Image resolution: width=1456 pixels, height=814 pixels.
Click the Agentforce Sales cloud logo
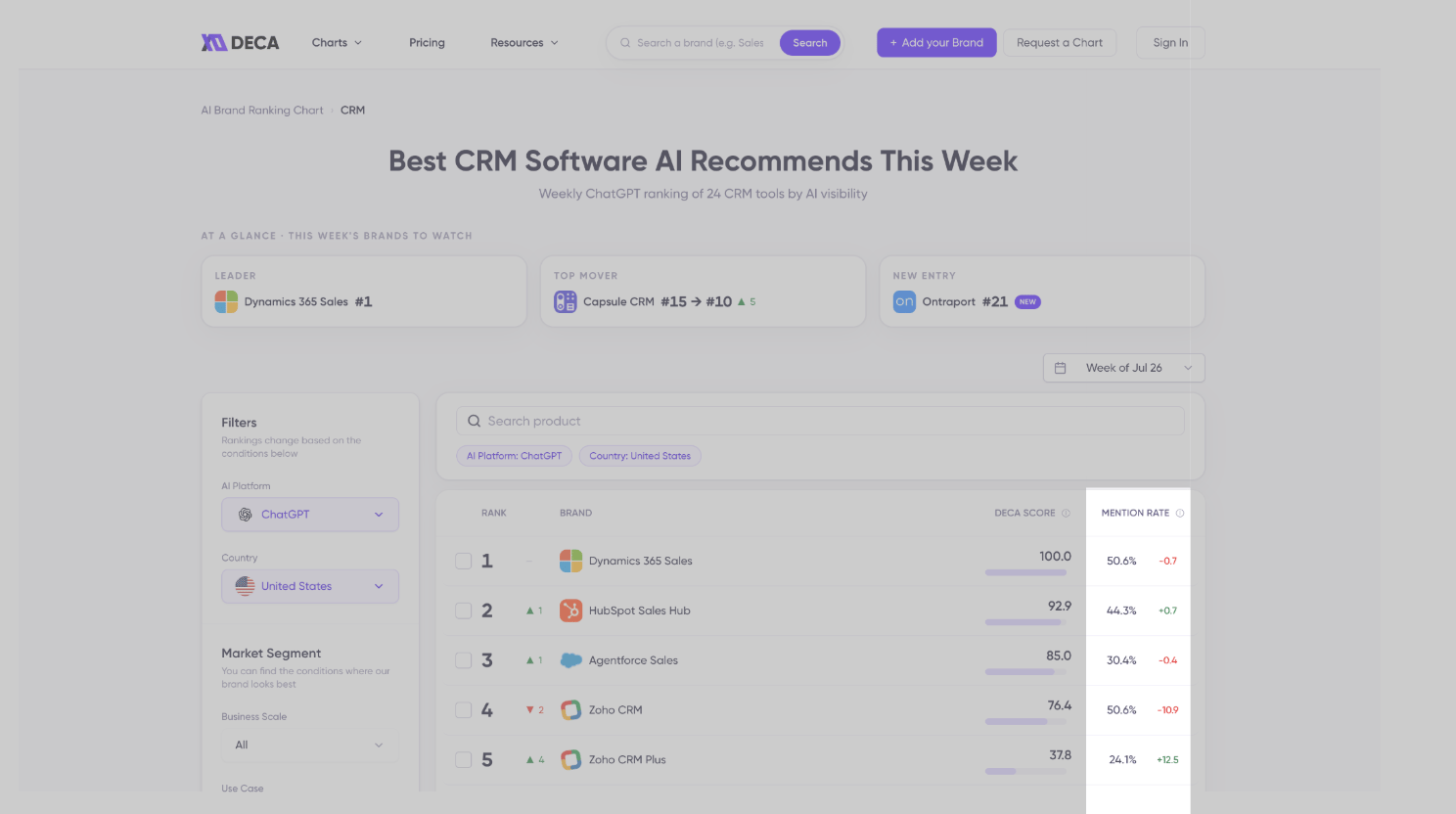[570, 660]
